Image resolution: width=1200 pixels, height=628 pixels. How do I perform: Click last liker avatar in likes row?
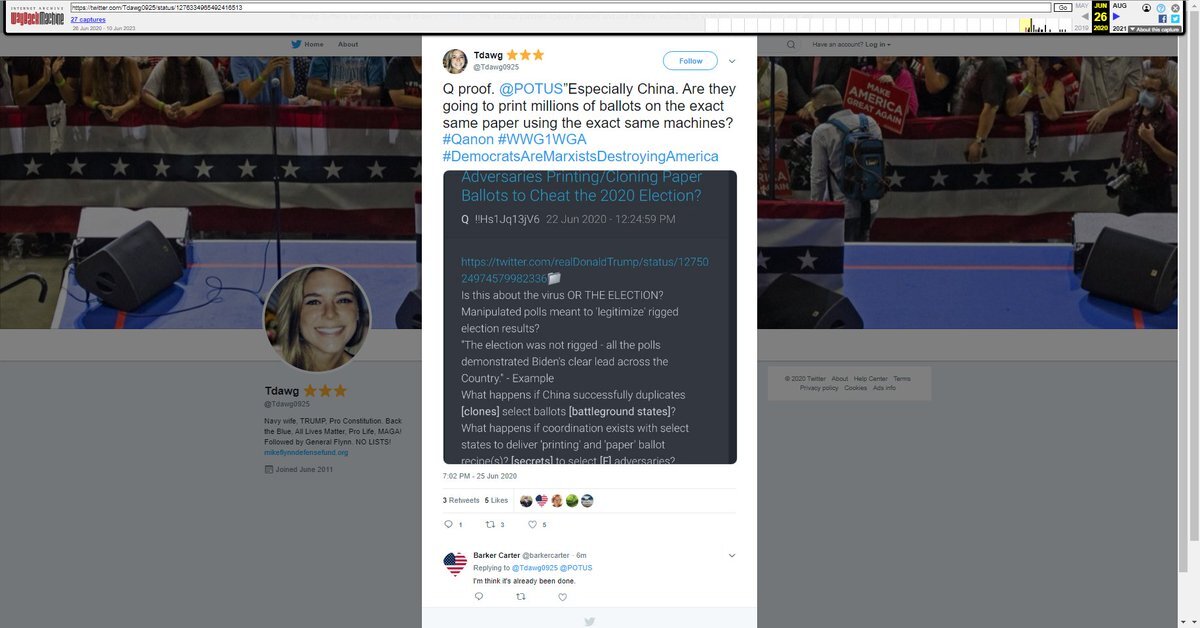pos(587,501)
